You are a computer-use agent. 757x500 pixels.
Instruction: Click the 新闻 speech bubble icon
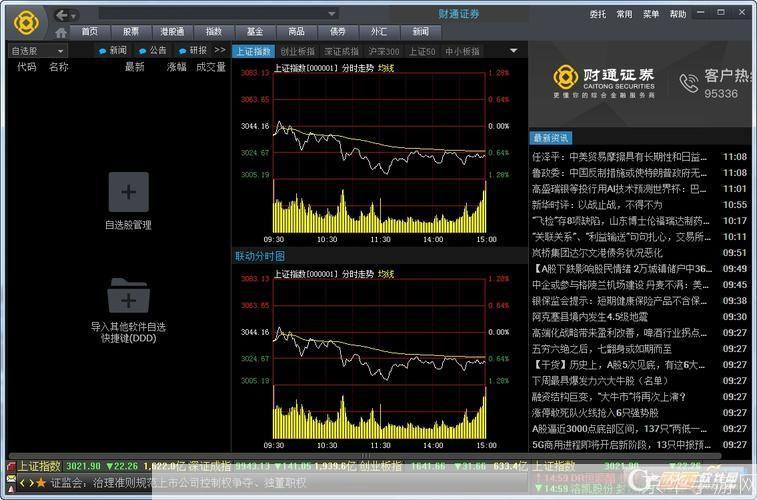(x=103, y=50)
